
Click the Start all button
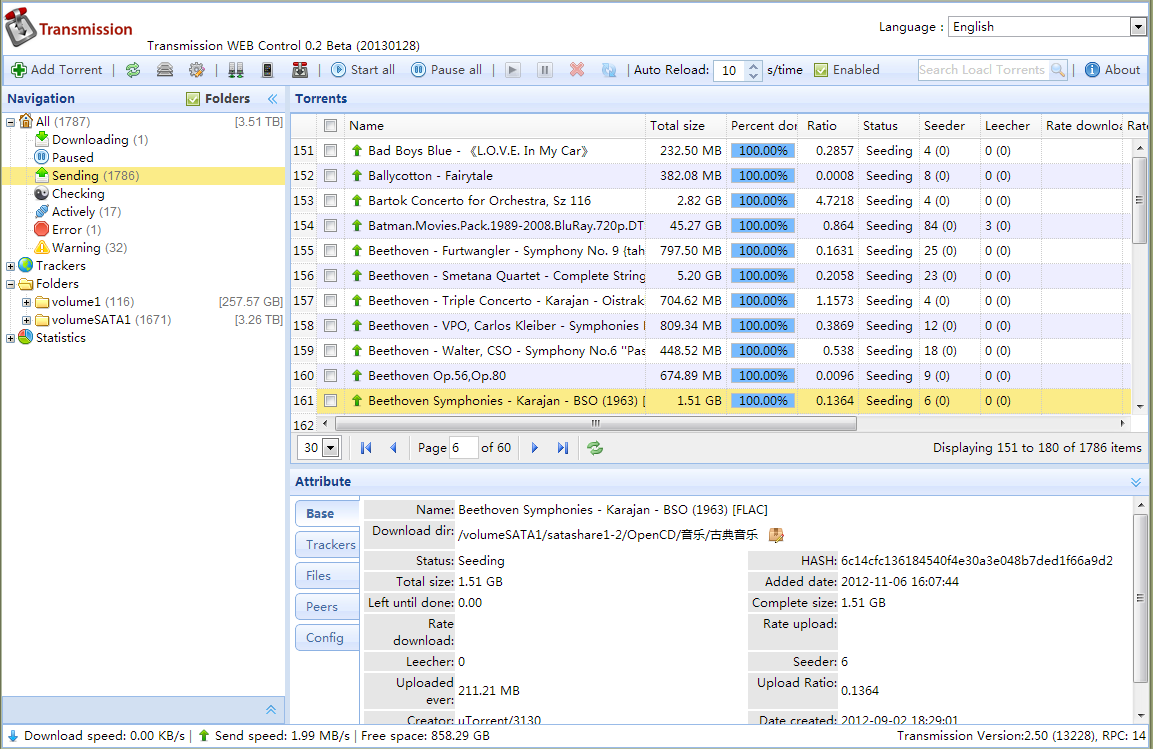click(363, 70)
